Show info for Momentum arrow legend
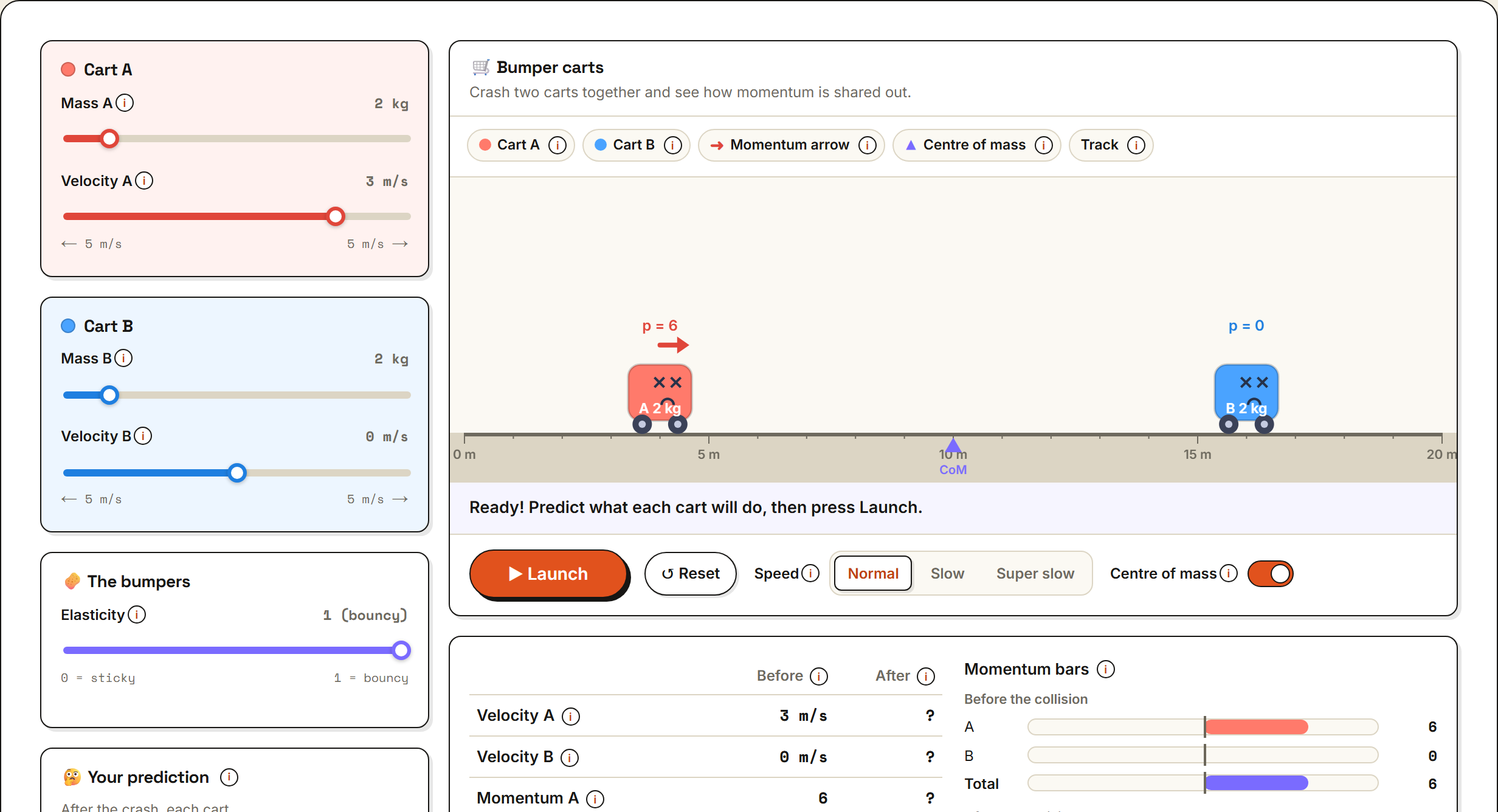 867,145
